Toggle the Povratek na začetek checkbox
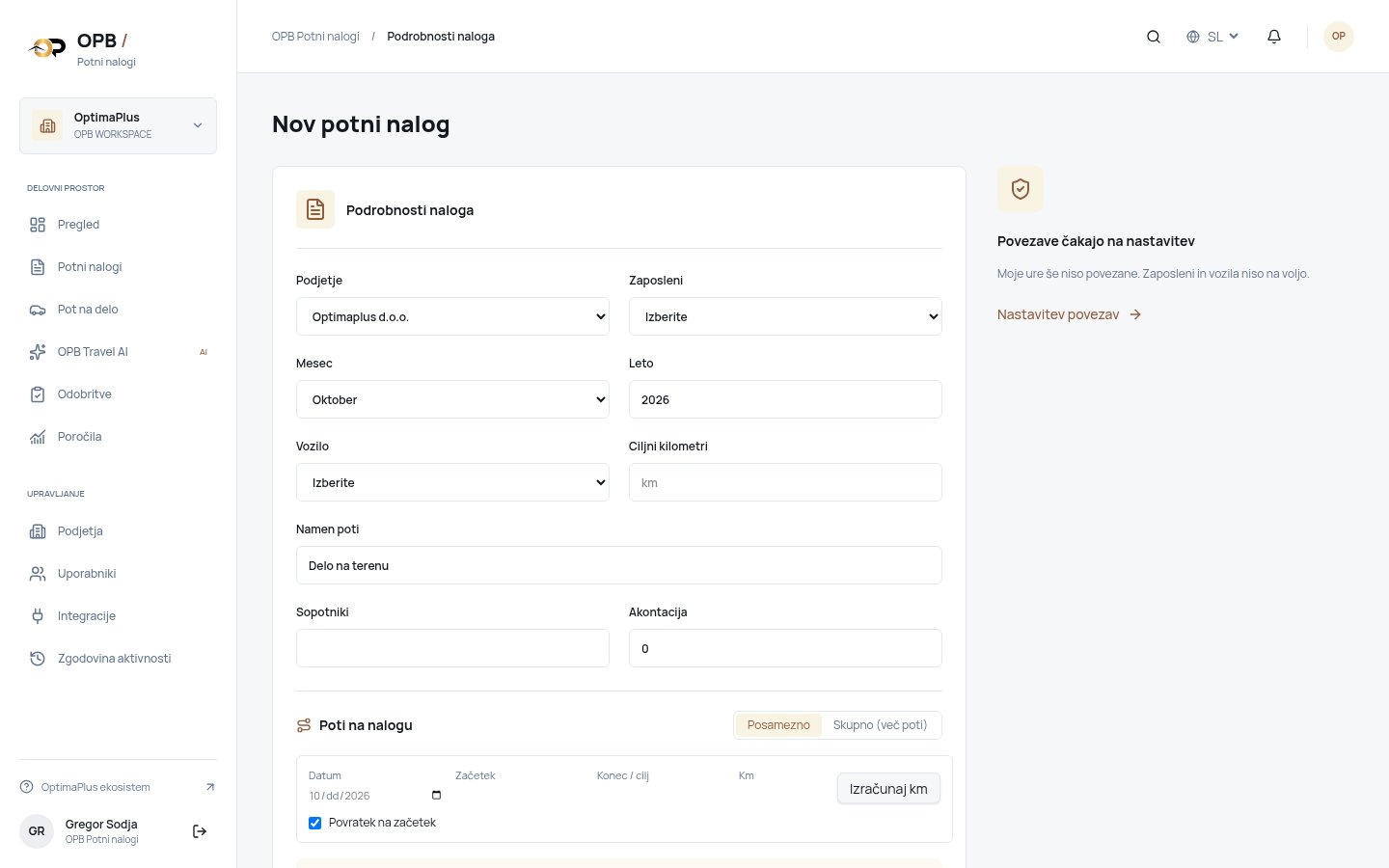Screen dimensions: 1389x868 point(314,823)
